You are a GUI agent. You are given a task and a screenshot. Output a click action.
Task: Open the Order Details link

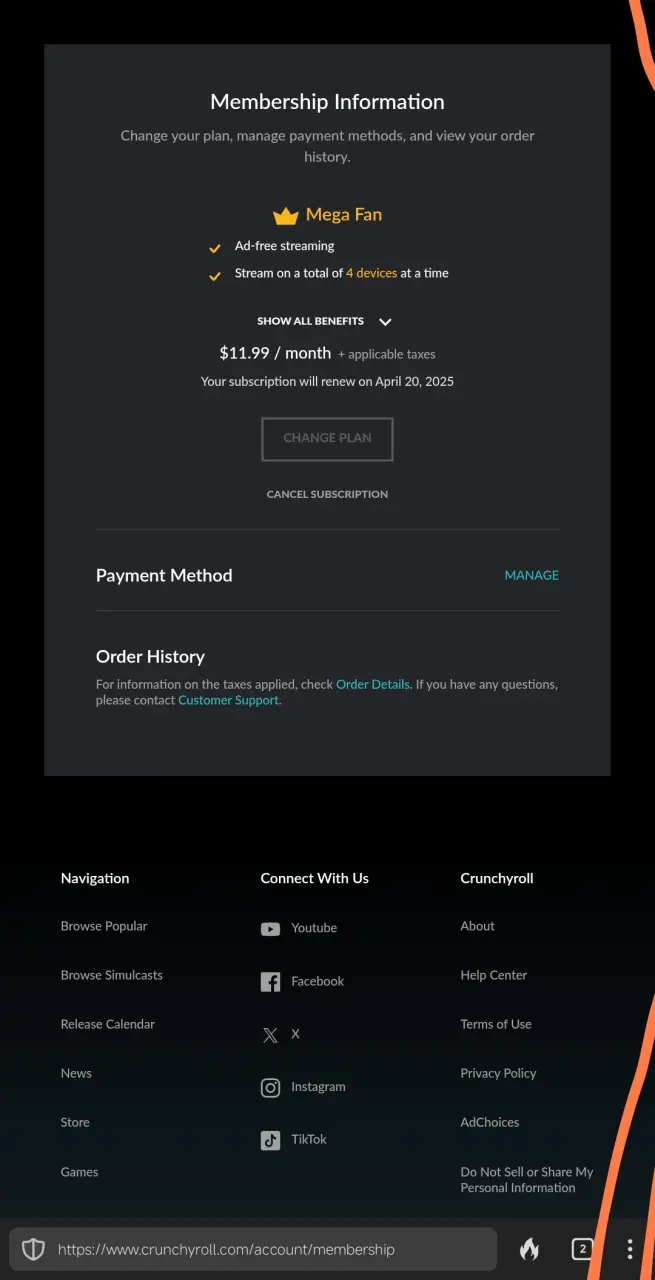[x=373, y=685]
